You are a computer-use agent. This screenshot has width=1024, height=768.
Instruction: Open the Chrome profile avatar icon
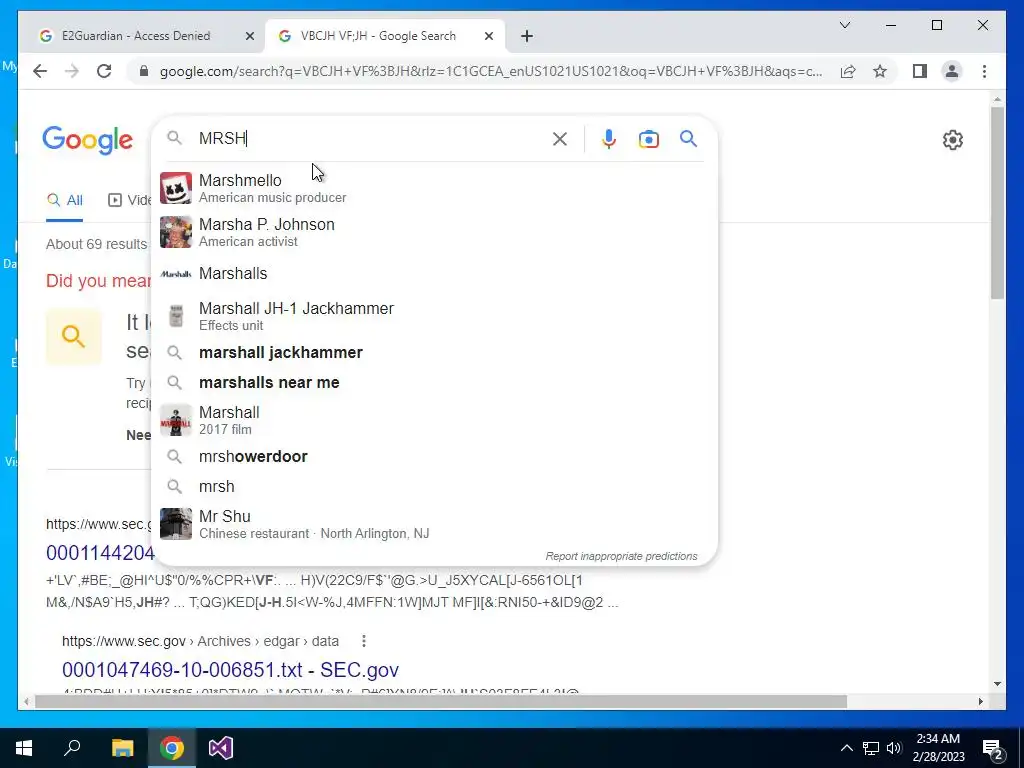(952, 71)
